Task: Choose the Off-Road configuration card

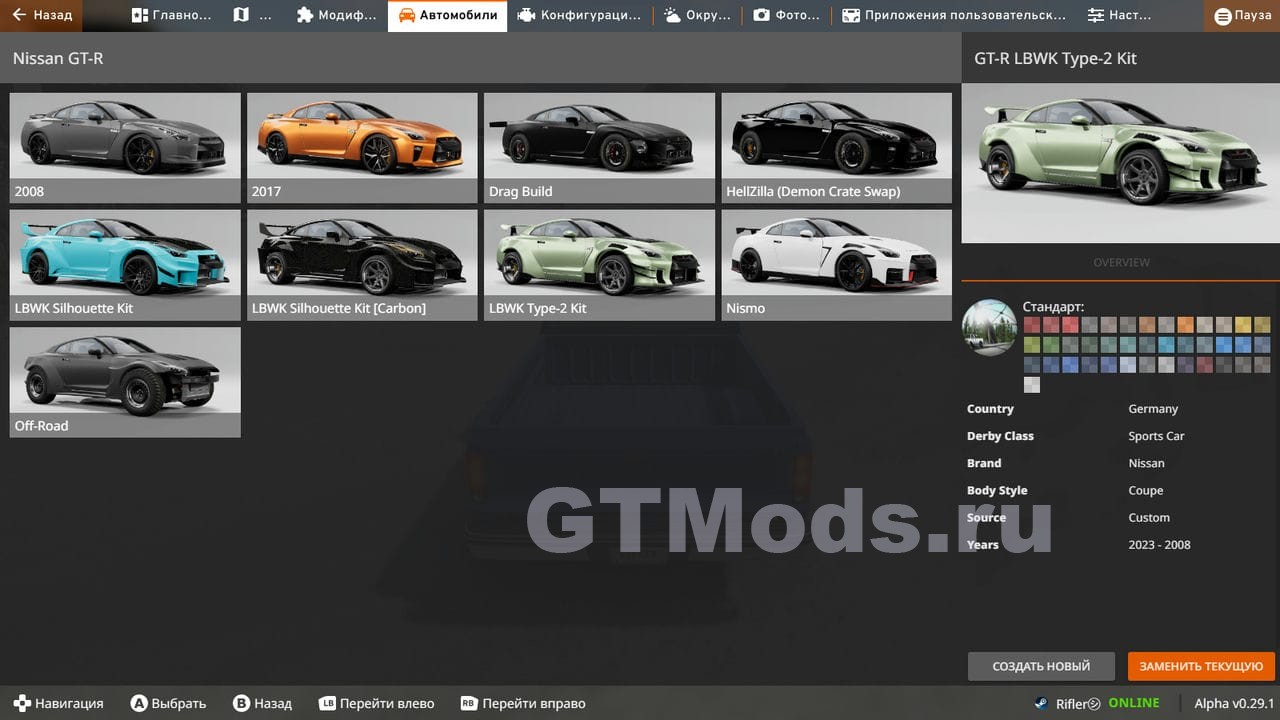Action: (x=125, y=382)
